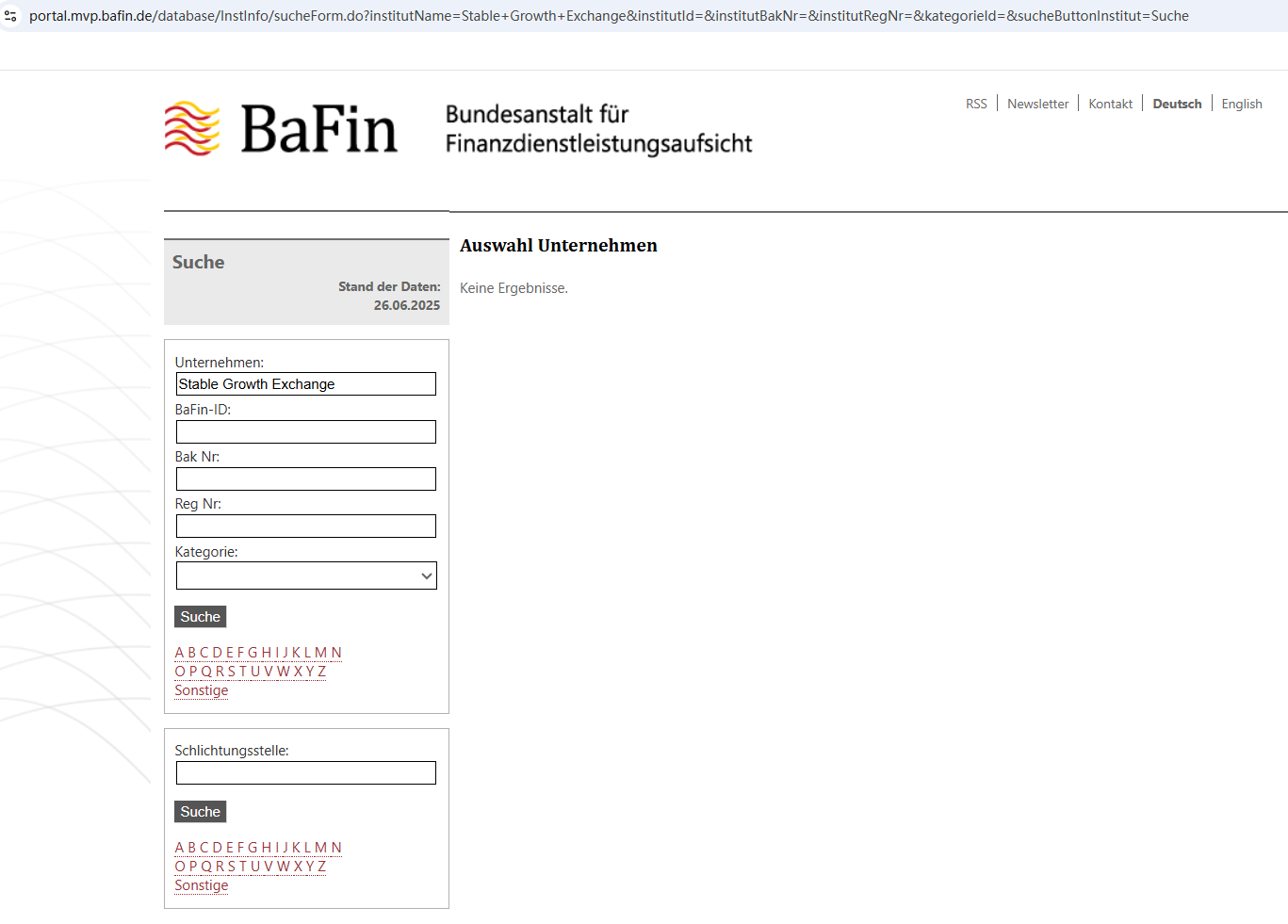The image size is (1288, 924).
Task: Select letter S under Schlichtungsstelle search
Action: pyautogui.click(x=232, y=867)
